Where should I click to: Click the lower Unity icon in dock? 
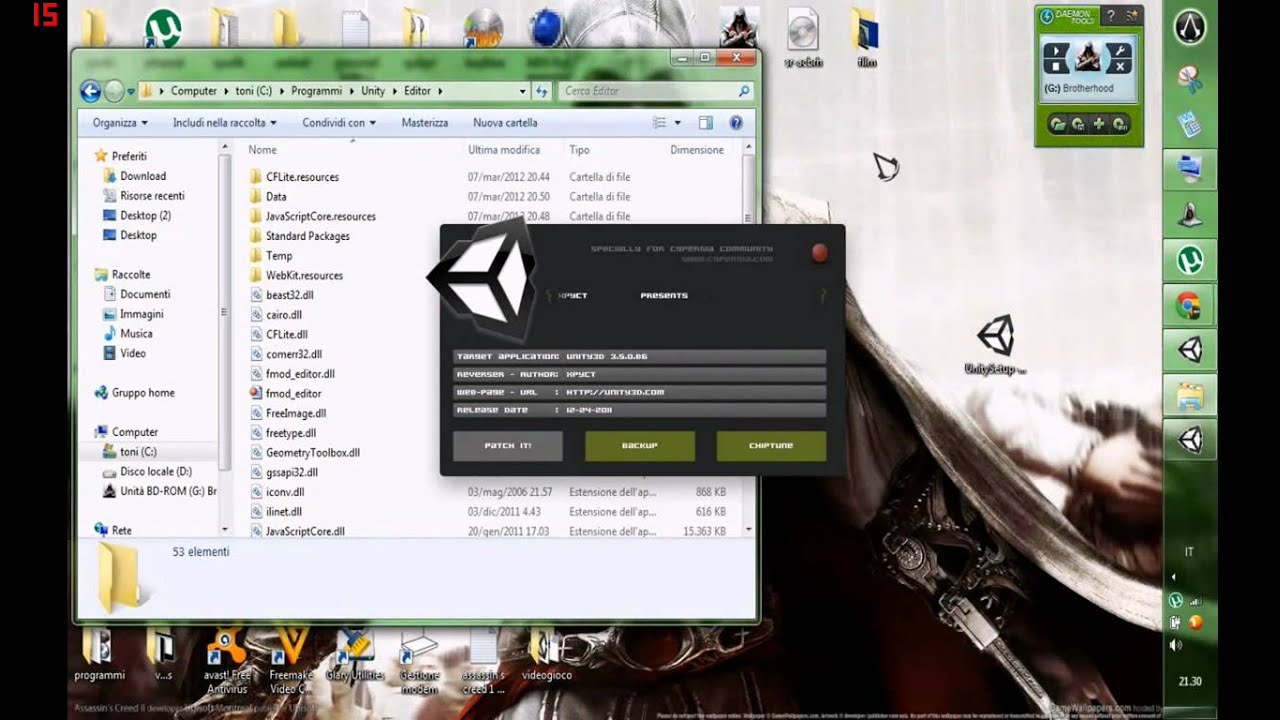click(x=1190, y=440)
